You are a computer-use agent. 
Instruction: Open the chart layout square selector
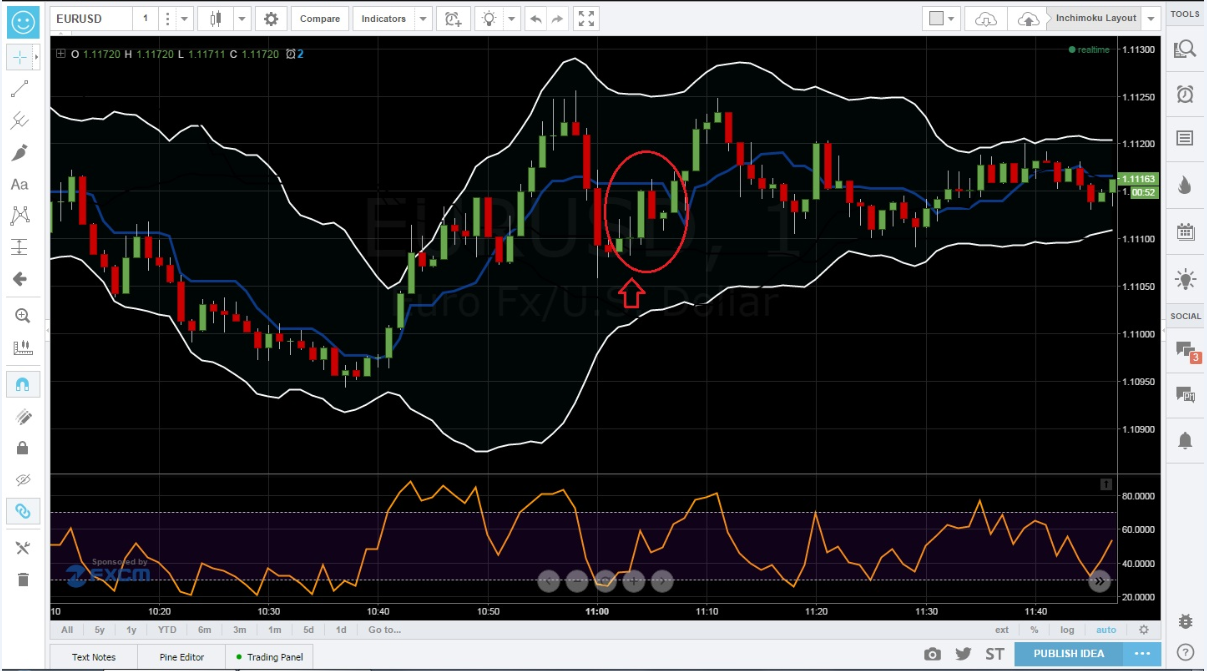[x=942, y=19]
